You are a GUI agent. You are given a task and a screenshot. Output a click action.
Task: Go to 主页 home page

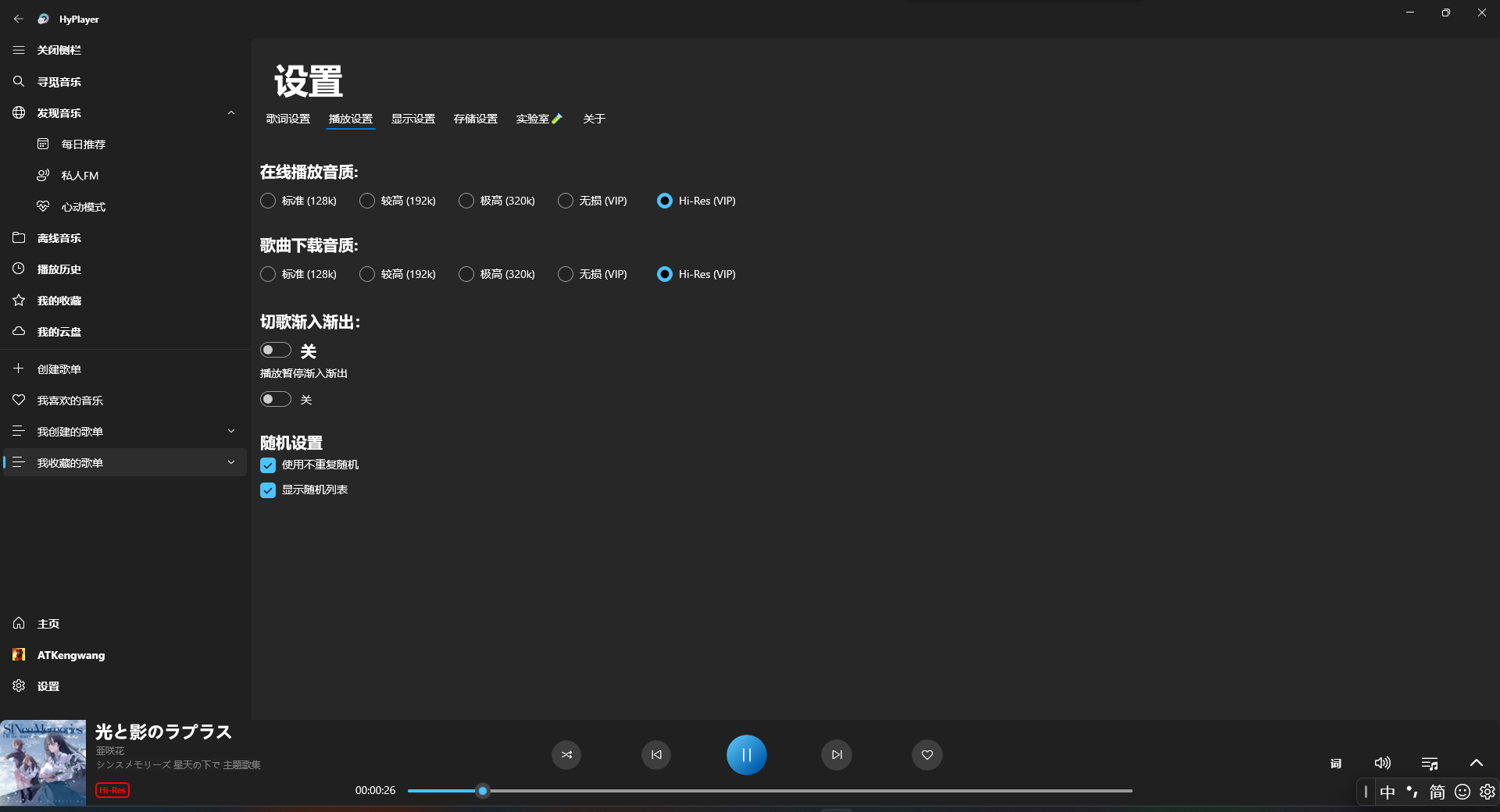click(48, 623)
